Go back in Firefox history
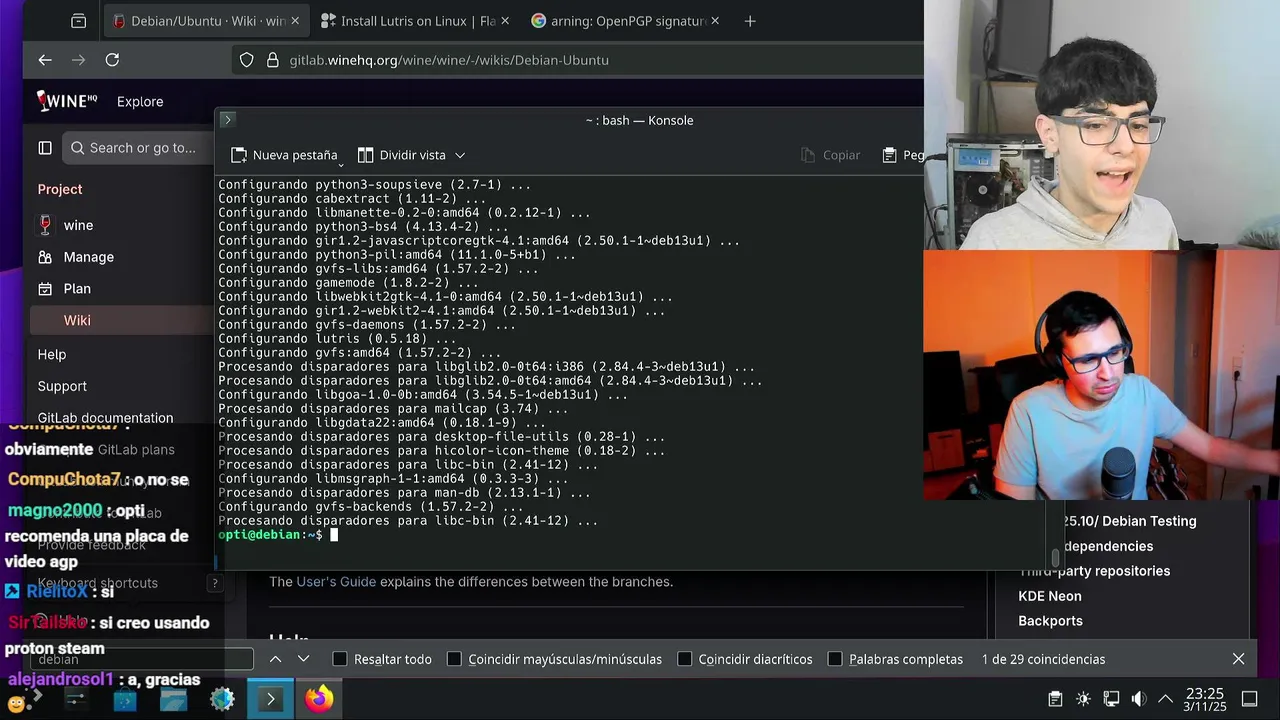Screen dimensions: 1280x720 45,60
